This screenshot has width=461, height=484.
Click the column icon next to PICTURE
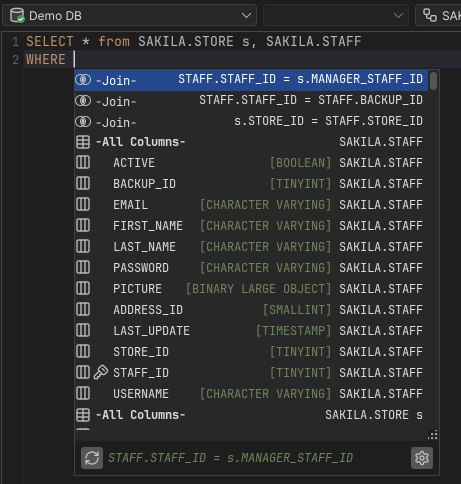click(83, 288)
